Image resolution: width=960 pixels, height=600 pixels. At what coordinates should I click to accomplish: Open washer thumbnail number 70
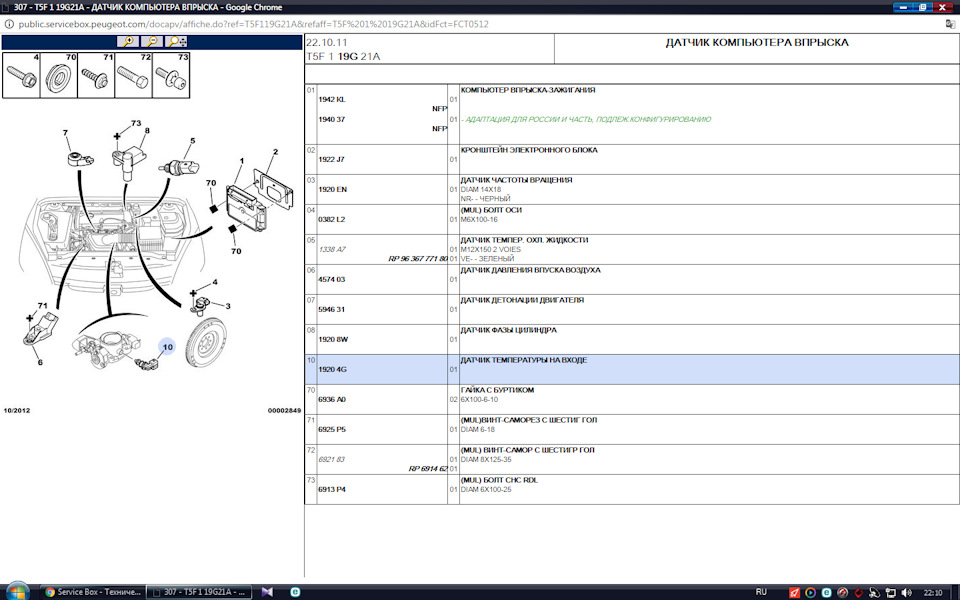click(x=59, y=75)
